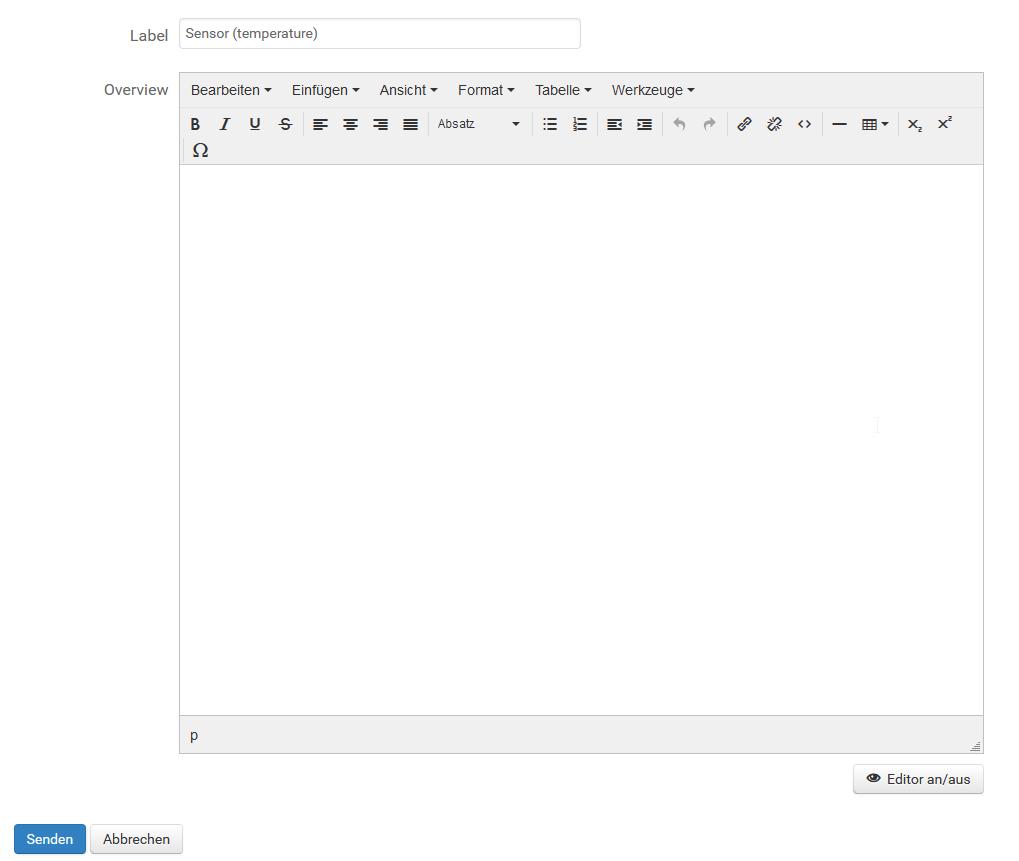Click the insert link icon
Image resolution: width=1019 pixels, height=861 pixels.
(744, 125)
